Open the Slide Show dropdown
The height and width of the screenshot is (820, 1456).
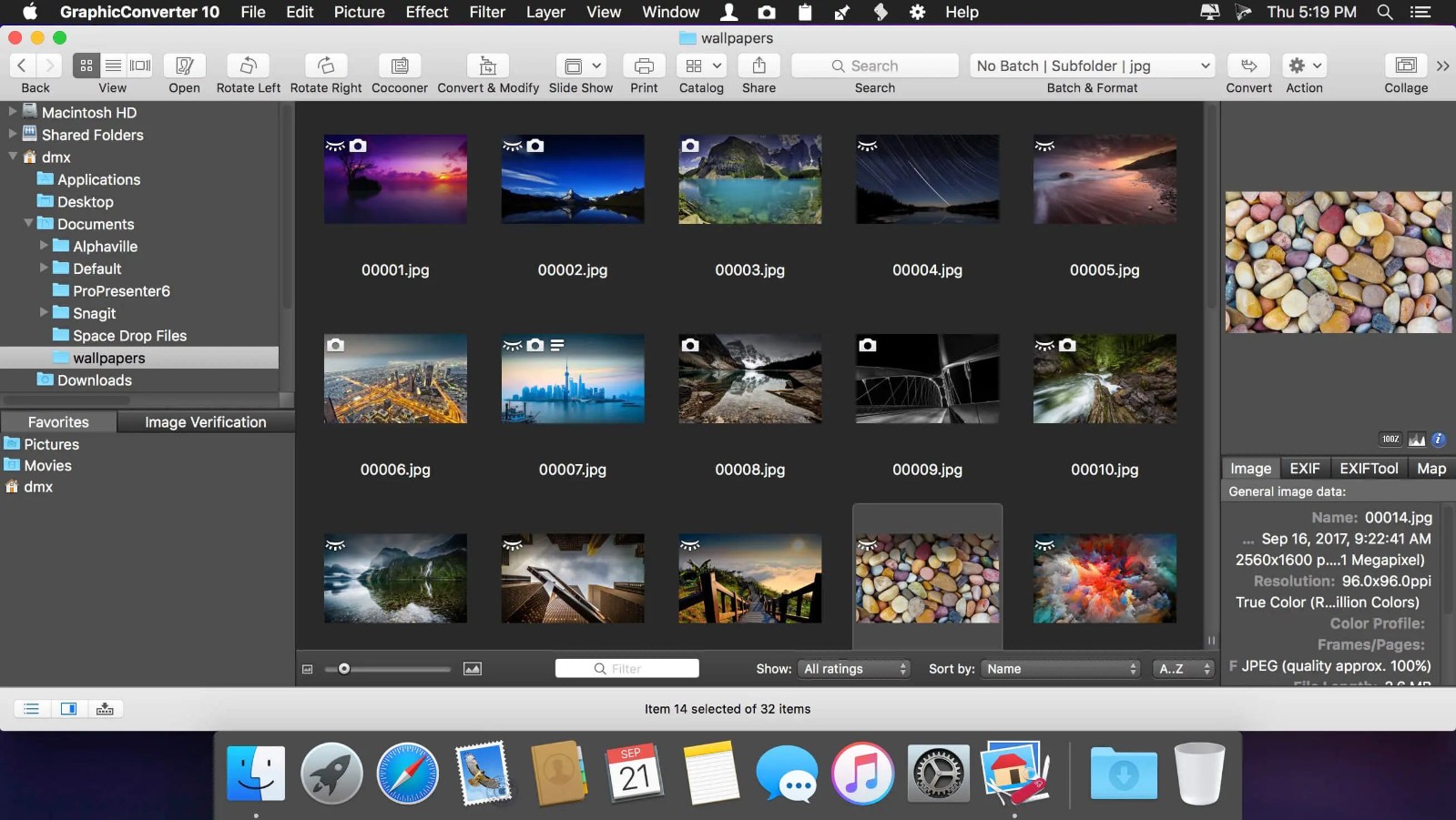pyautogui.click(x=581, y=66)
